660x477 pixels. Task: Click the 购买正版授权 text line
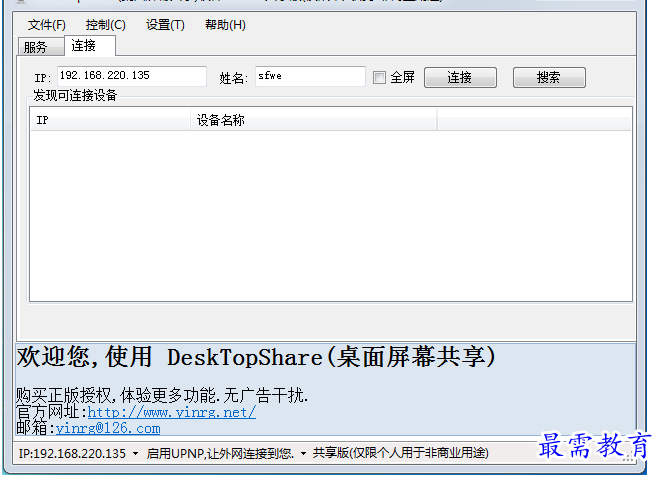click(x=162, y=396)
